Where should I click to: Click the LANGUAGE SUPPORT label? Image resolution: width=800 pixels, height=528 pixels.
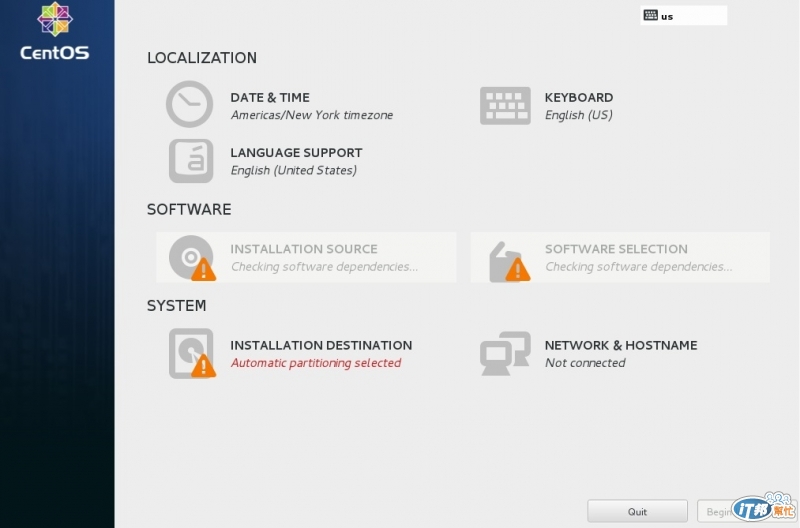(296, 153)
